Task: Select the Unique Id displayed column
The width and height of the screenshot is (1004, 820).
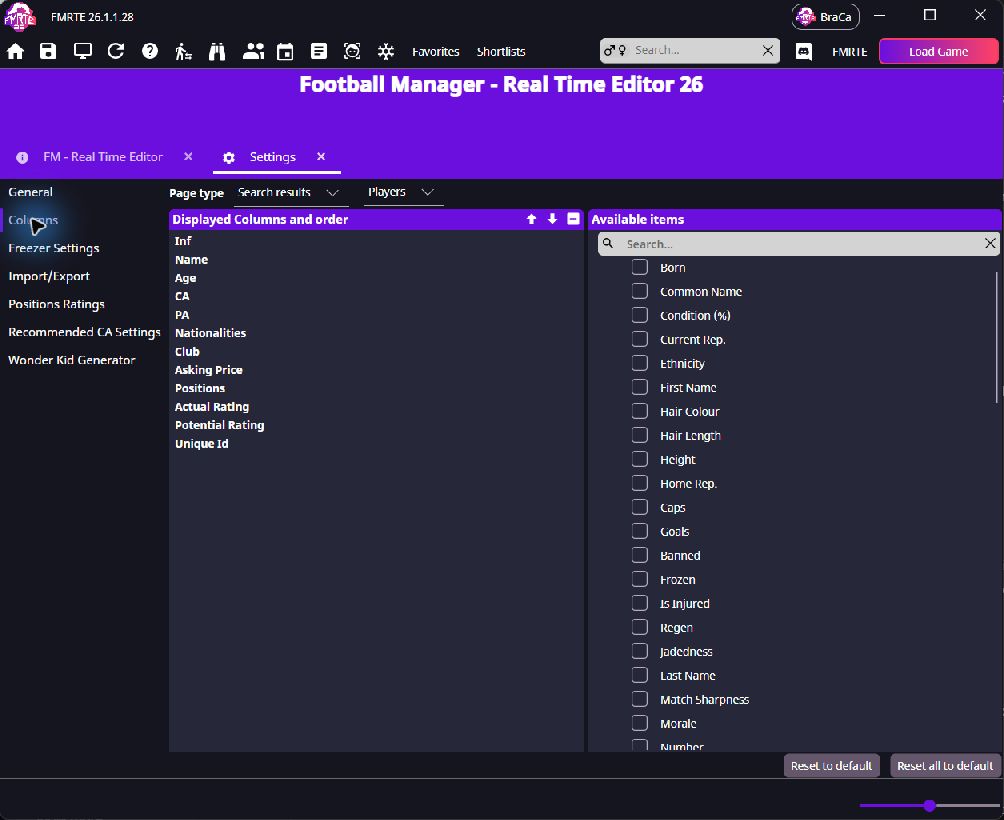Action: coord(202,444)
